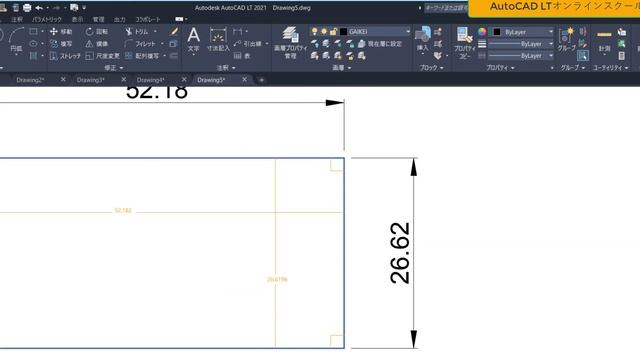This screenshot has height=360, width=640.
Task: Open the 出力 ribbon tab
Action: [120, 19]
